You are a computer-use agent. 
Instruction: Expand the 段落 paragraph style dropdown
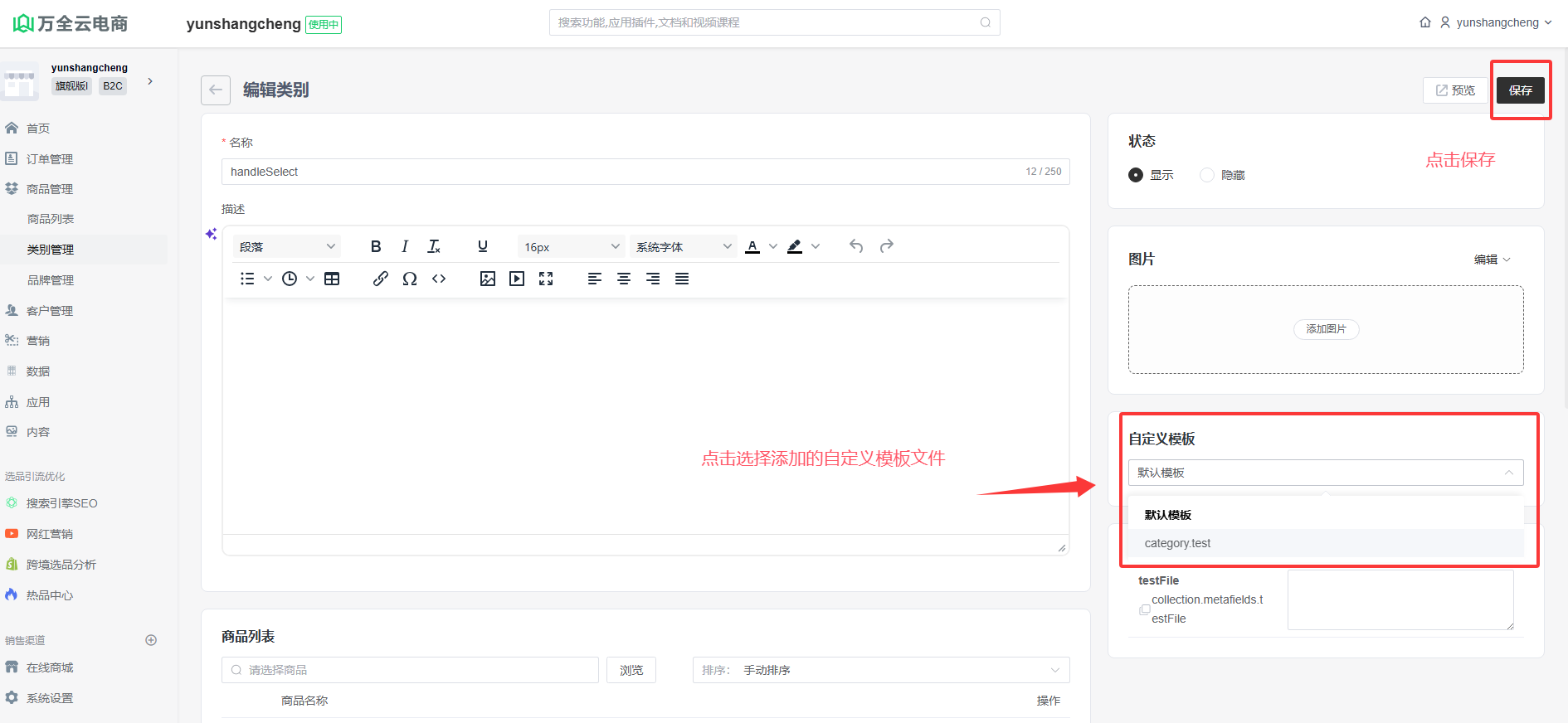287,246
